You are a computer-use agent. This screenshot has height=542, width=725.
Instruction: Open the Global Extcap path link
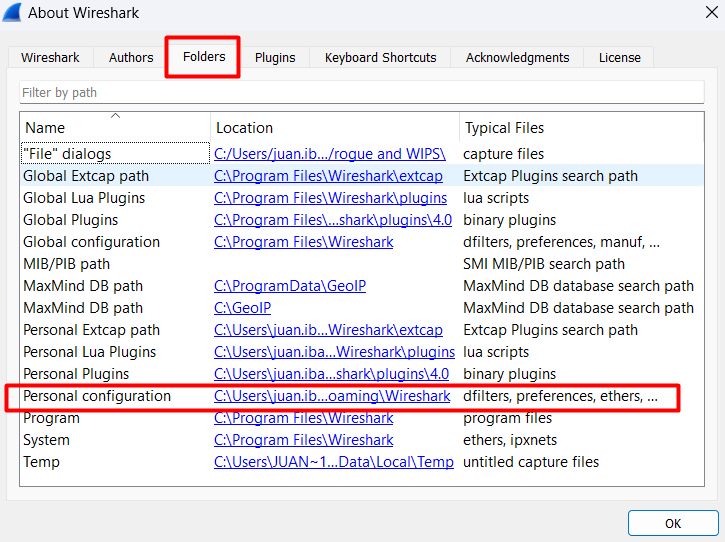(x=328, y=176)
